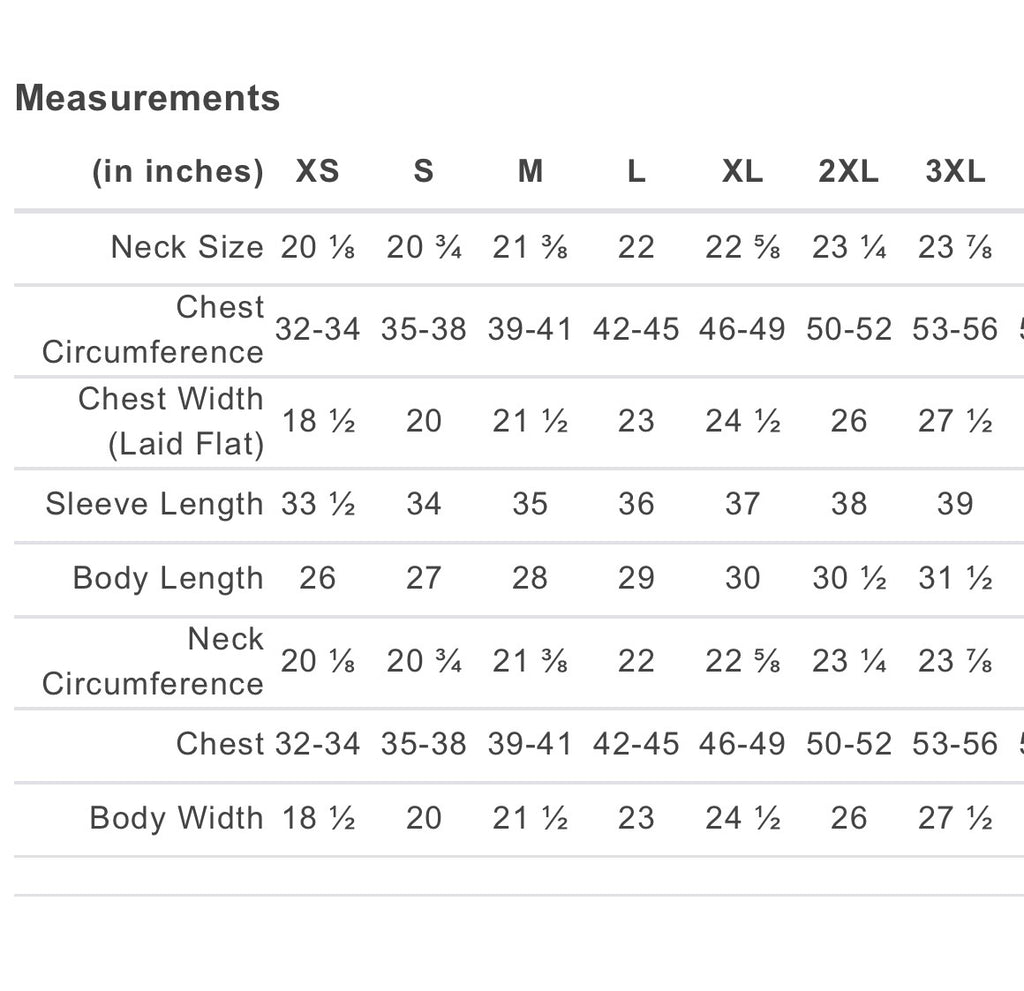Viewport: 1024px width, 991px height.
Task: Click Chest Circumference 39-41 for M
Action: pos(530,329)
